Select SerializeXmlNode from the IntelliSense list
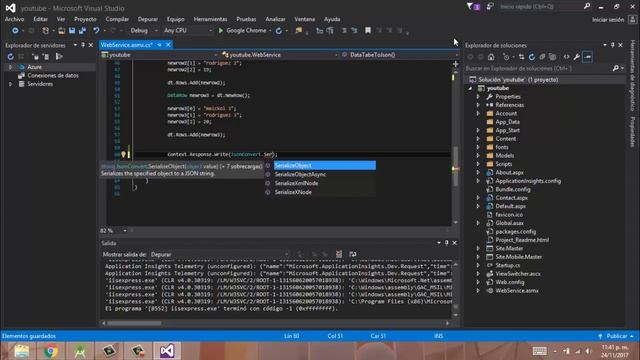This screenshot has width=640, height=360. (296, 183)
